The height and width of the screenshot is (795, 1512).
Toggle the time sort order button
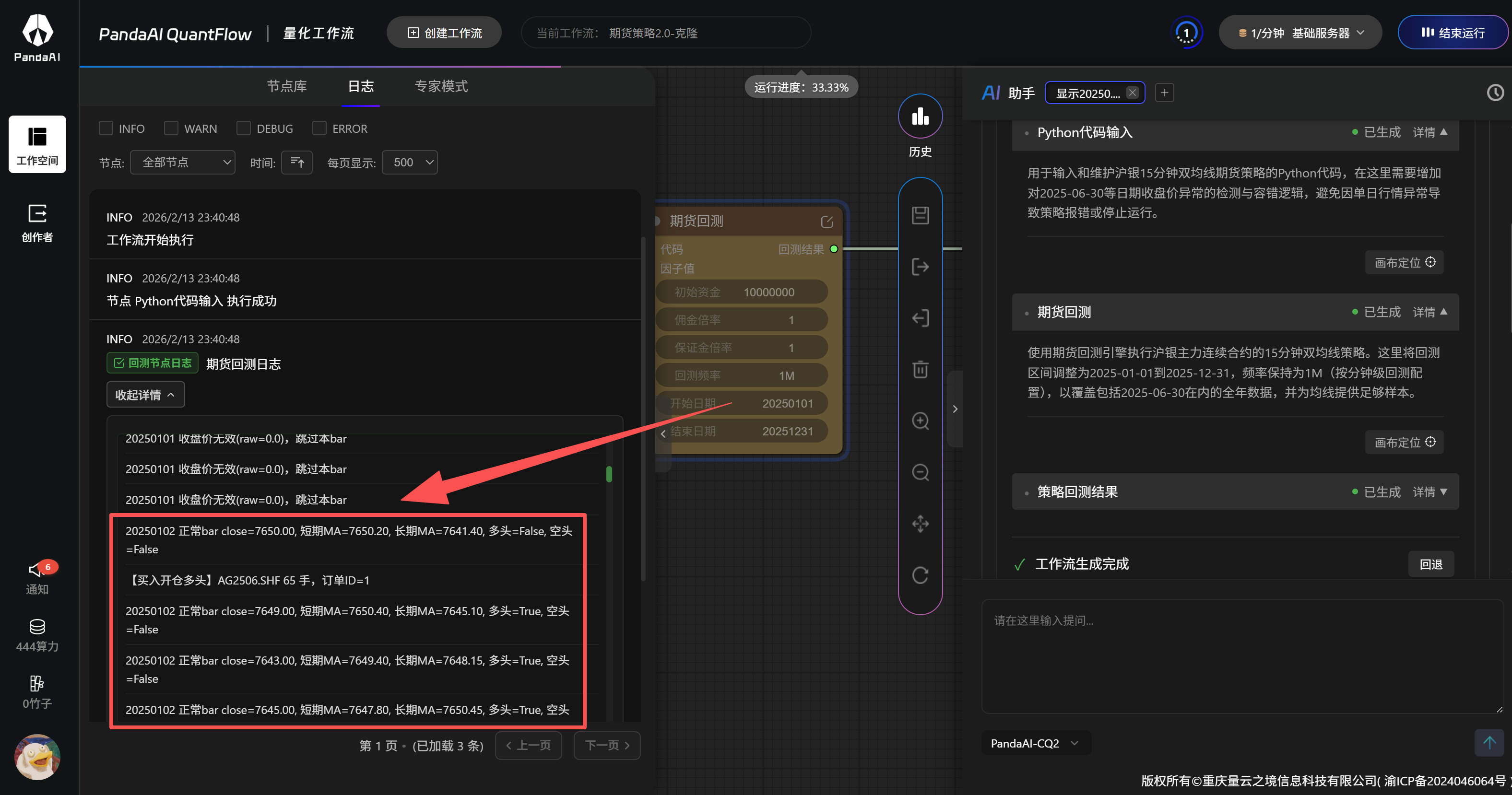click(297, 163)
